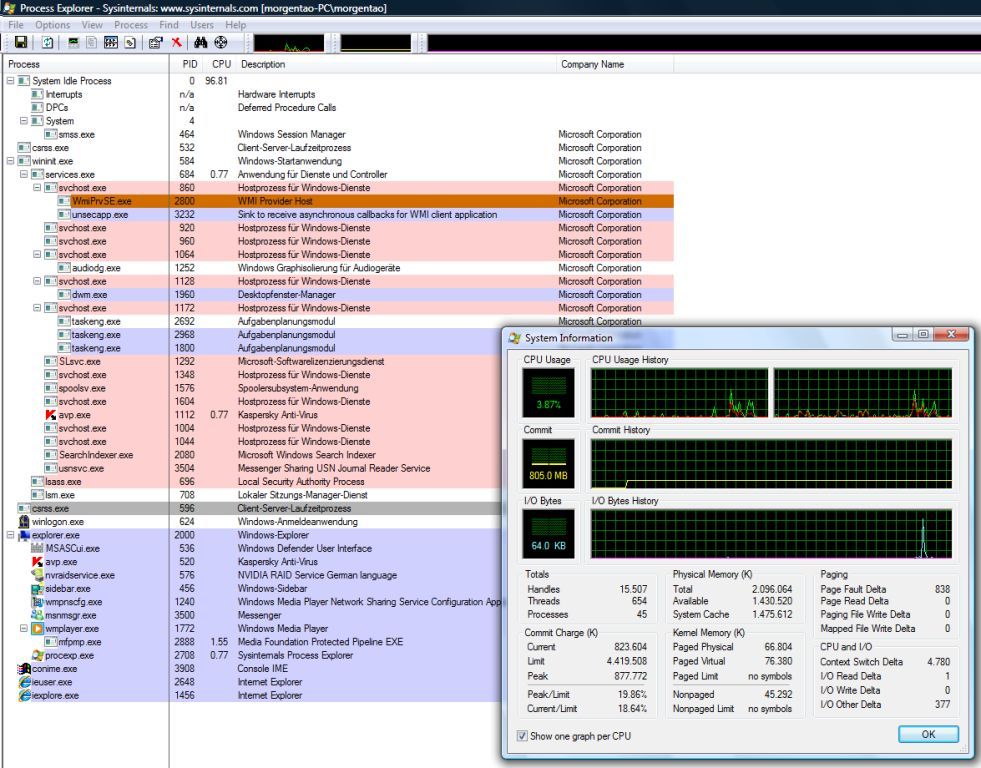Image resolution: width=981 pixels, height=768 pixels.
Task: Click the commit history mini graph in toolbar
Action: [x=375, y=43]
